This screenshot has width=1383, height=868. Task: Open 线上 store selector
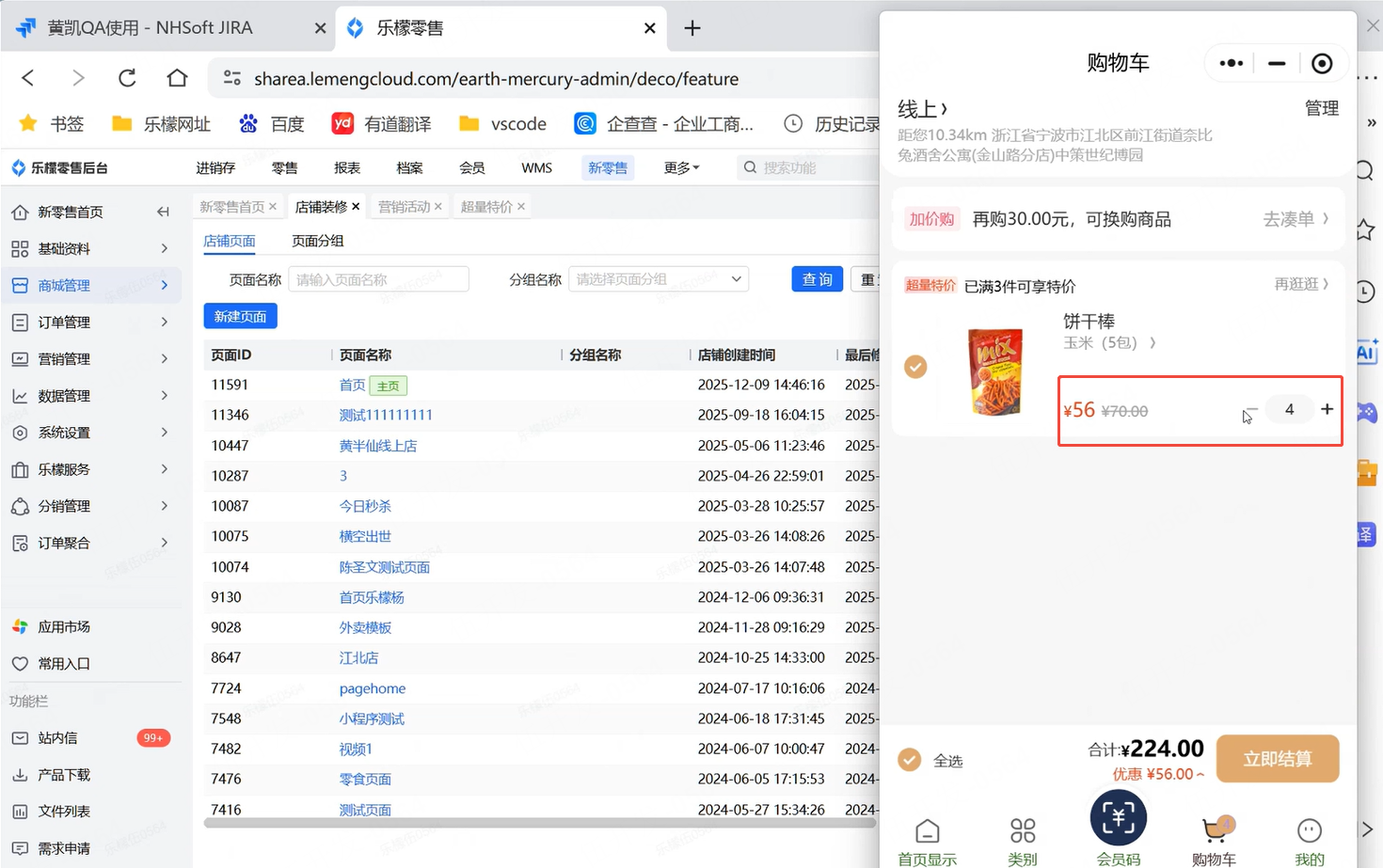pos(923,108)
